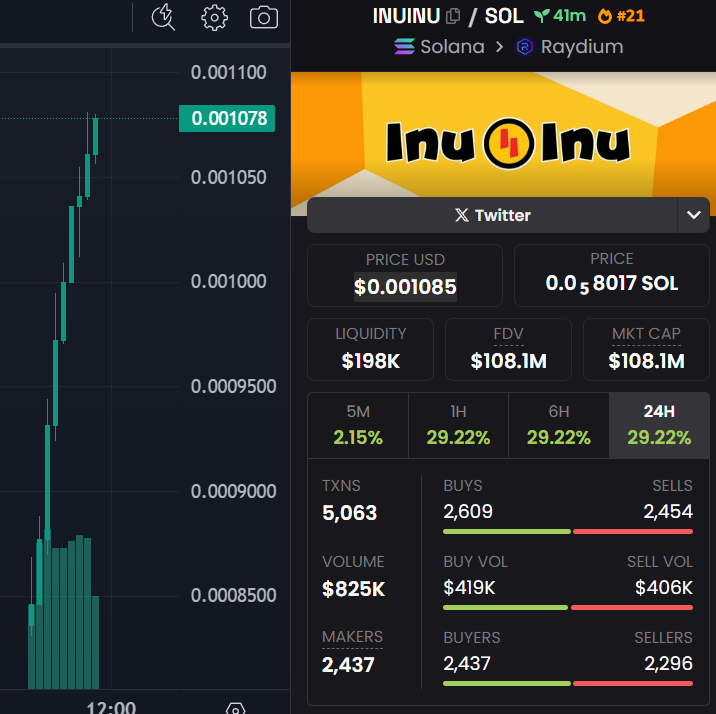Open the time axis settings icon below chart

pos(236,709)
